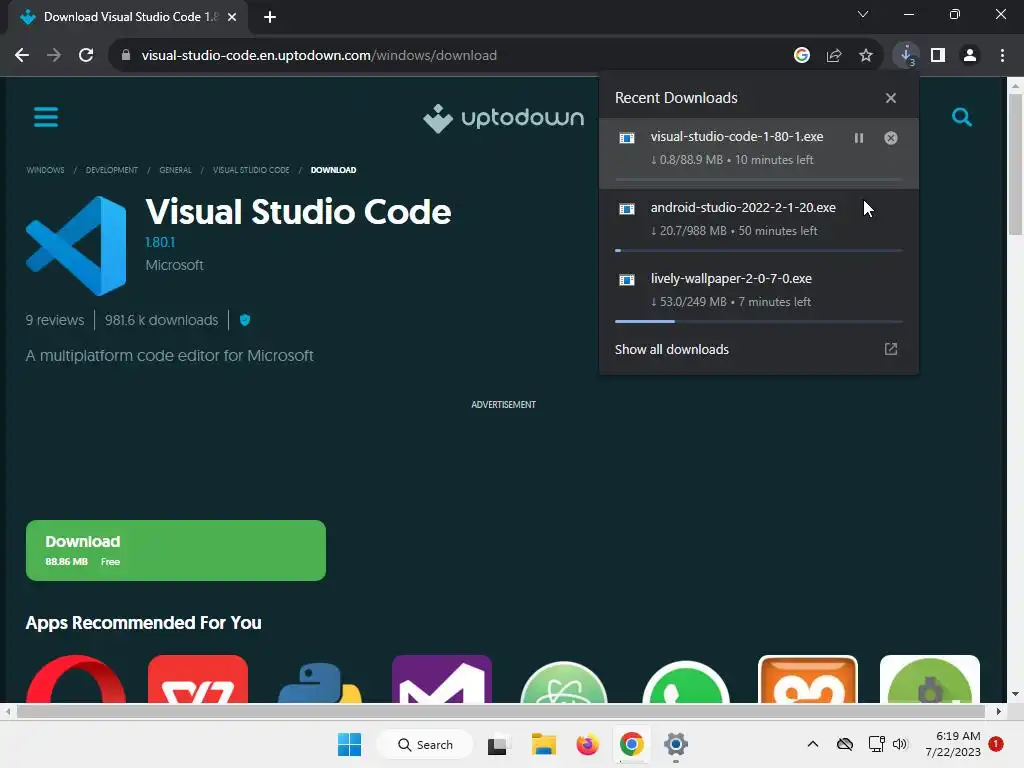The width and height of the screenshot is (1024, 768).
Task: Expand the system tray hidden icons chevron
Action: pyautogui.click(x=812, y=744)
